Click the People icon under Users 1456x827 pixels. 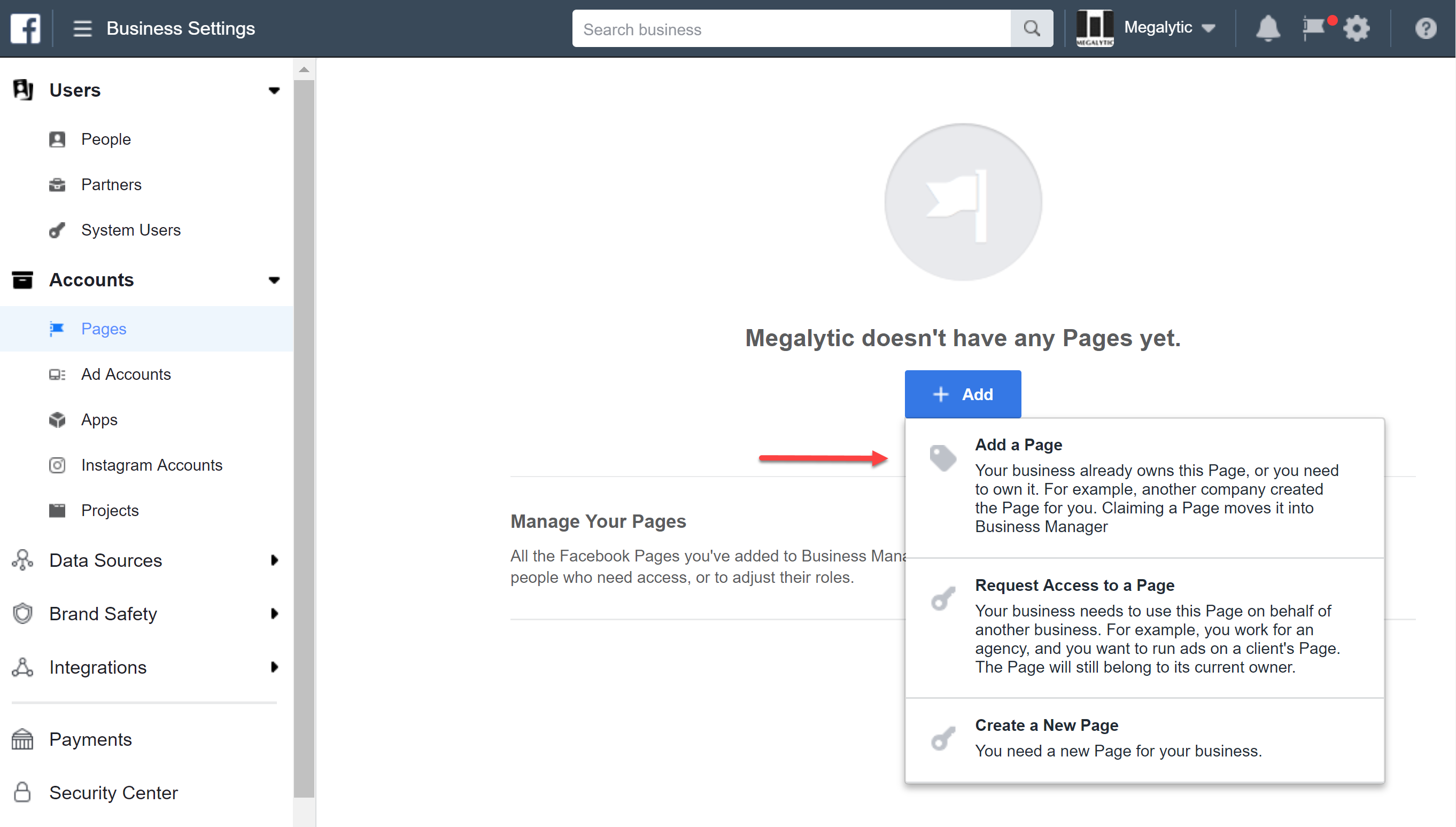[x=57, y=139]
